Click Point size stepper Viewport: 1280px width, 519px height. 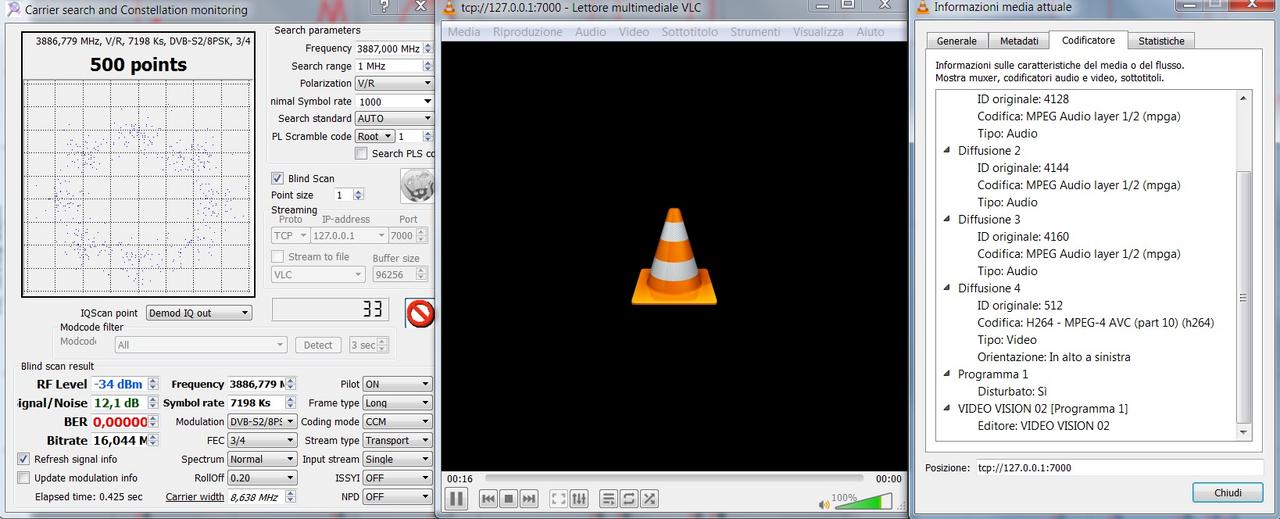[359, 195]
